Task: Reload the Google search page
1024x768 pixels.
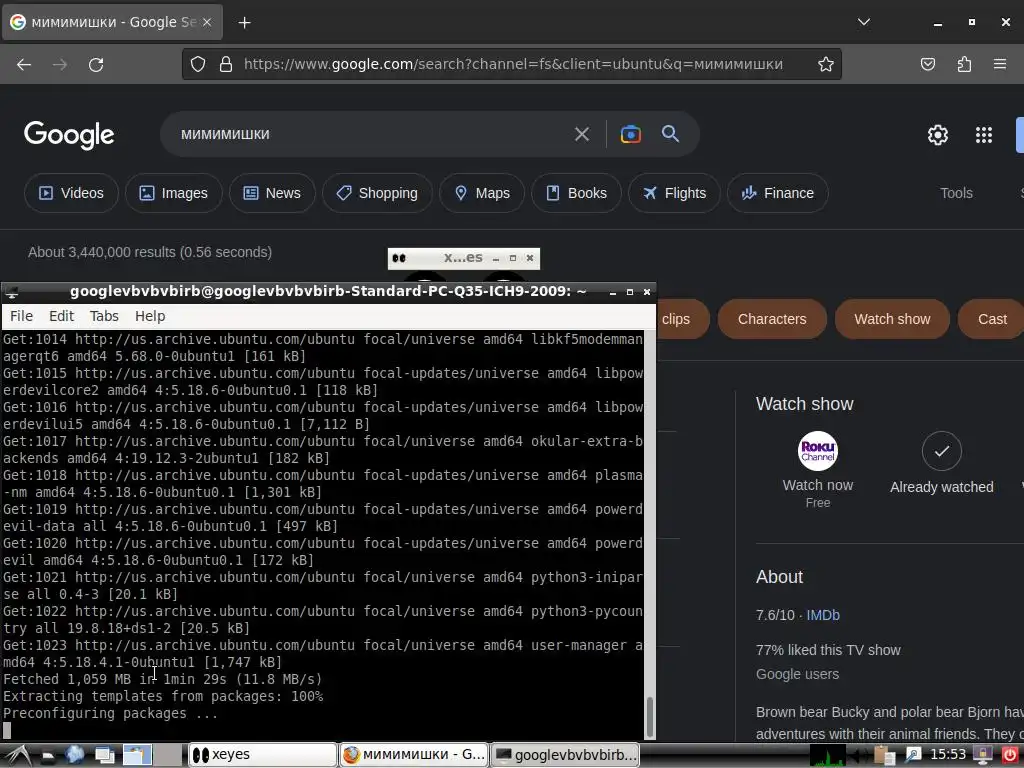Action: 96,64
